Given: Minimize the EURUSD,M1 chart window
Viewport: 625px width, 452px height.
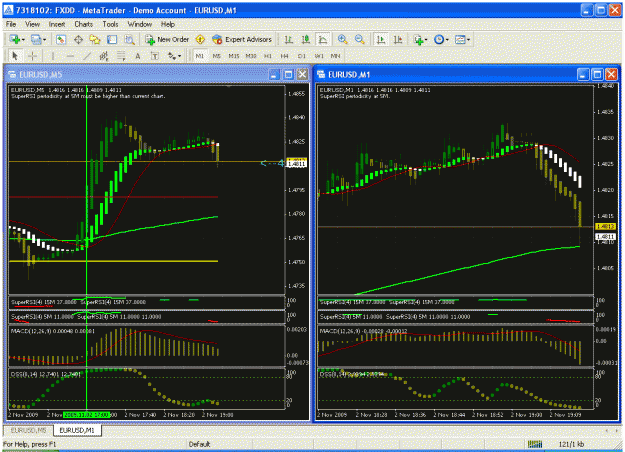Looking at the screenshot, I should click(x=583, y=75).
